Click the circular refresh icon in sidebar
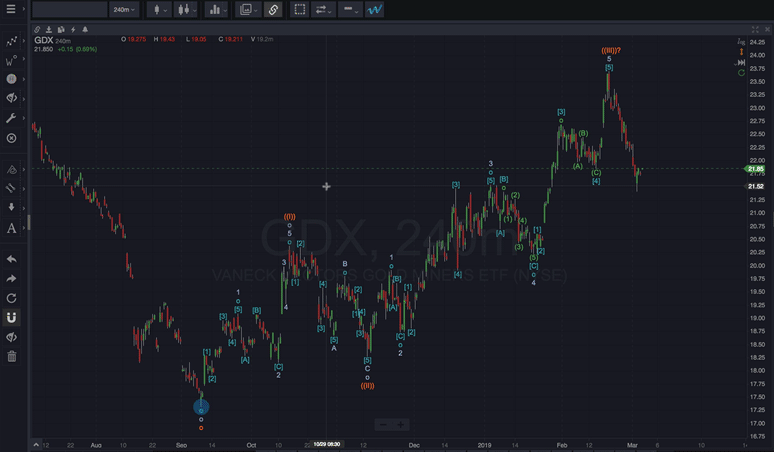This screenshot has height=452, width=774. [x=11, y=298]
